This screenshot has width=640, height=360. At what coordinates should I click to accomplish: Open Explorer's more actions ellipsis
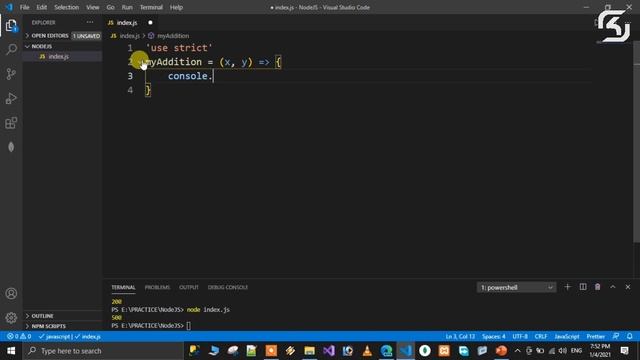pyautogui.click(x=90, y=22)
